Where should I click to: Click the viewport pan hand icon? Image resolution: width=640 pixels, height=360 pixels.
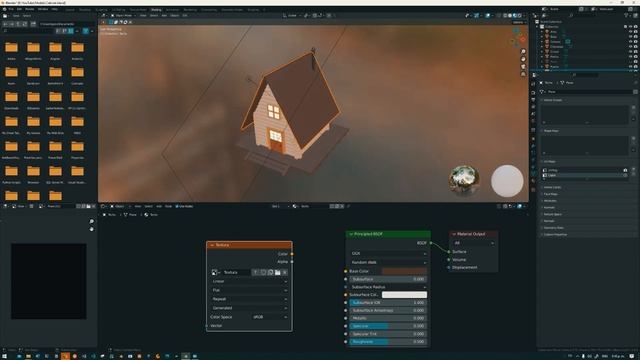pos(523,59)
